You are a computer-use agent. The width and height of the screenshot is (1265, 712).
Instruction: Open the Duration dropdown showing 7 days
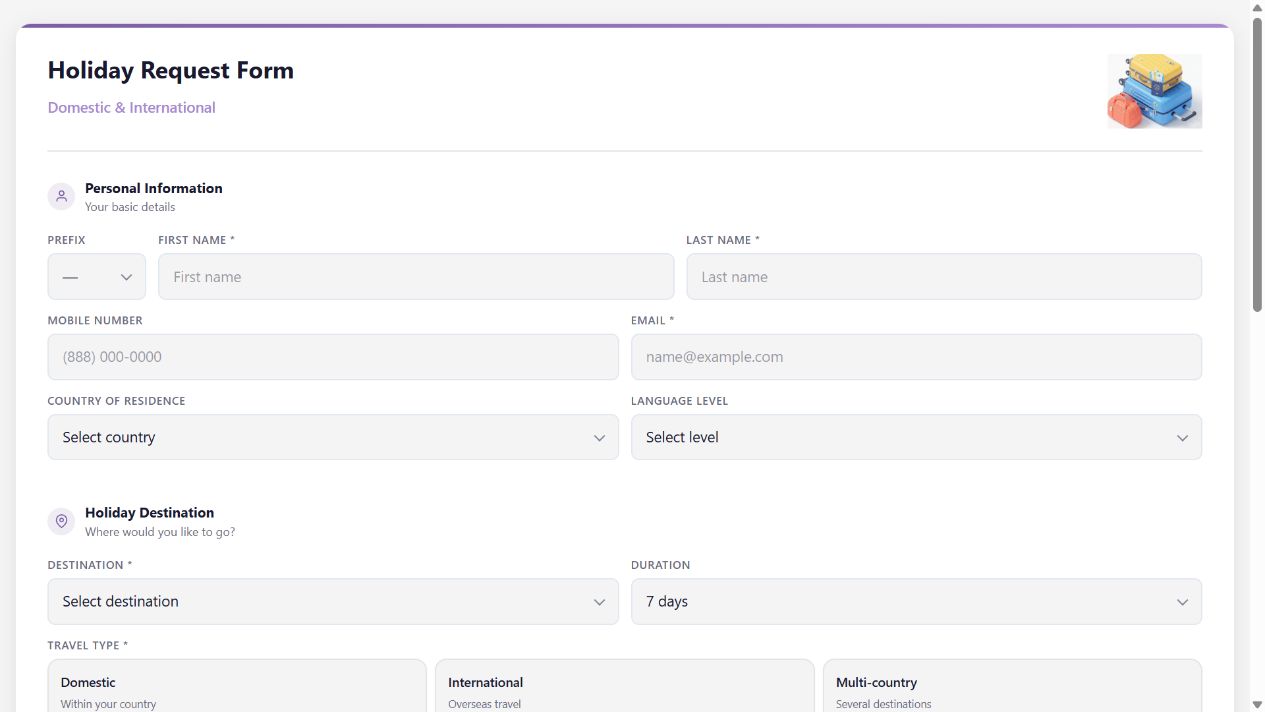click(x=916, y=601)
